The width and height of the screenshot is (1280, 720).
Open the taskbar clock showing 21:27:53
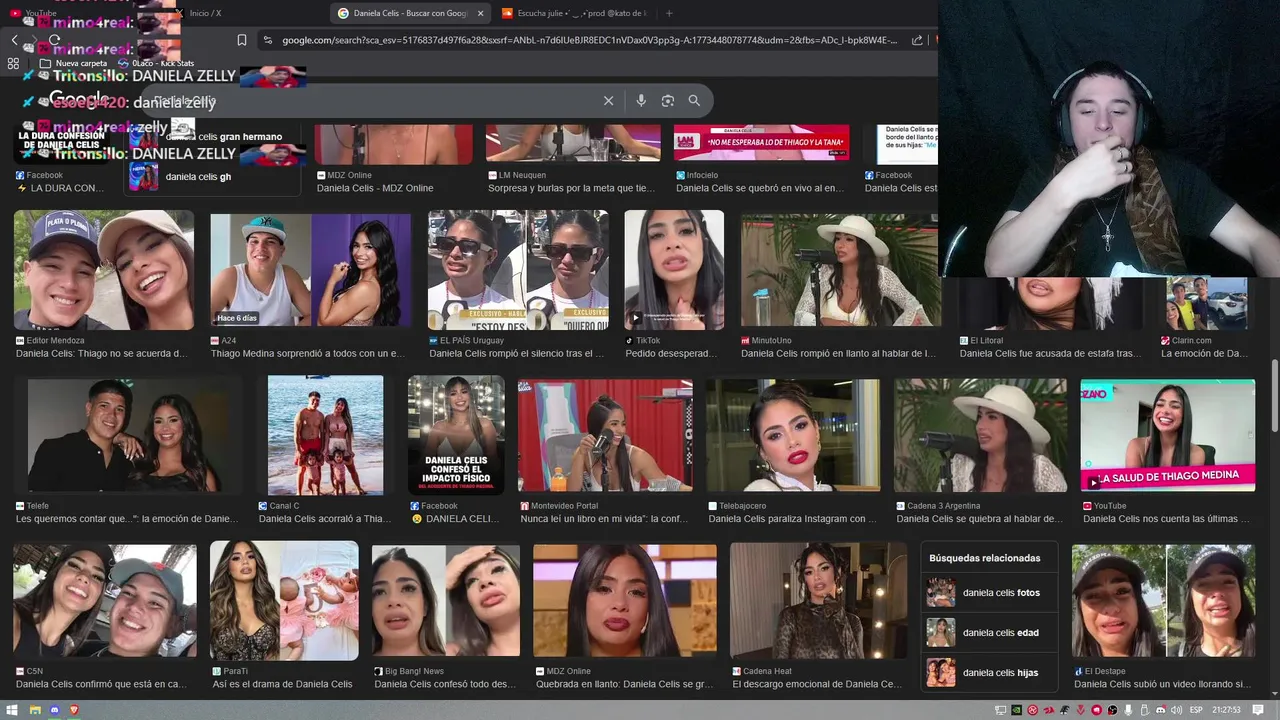[x=1226, y=710]
